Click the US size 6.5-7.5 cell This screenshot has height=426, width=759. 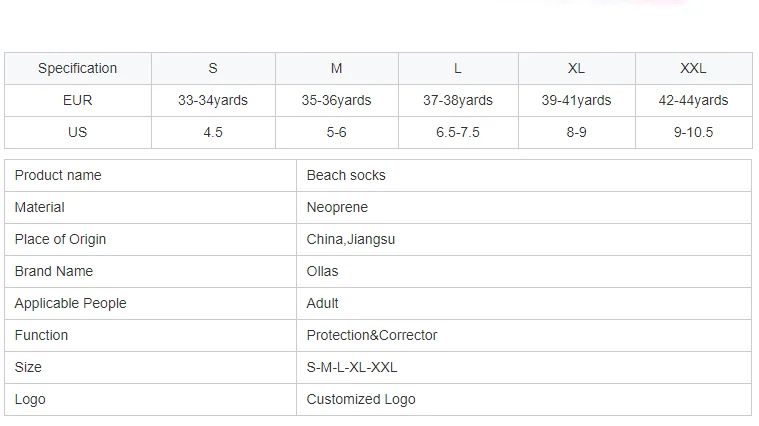pos(458,132)
